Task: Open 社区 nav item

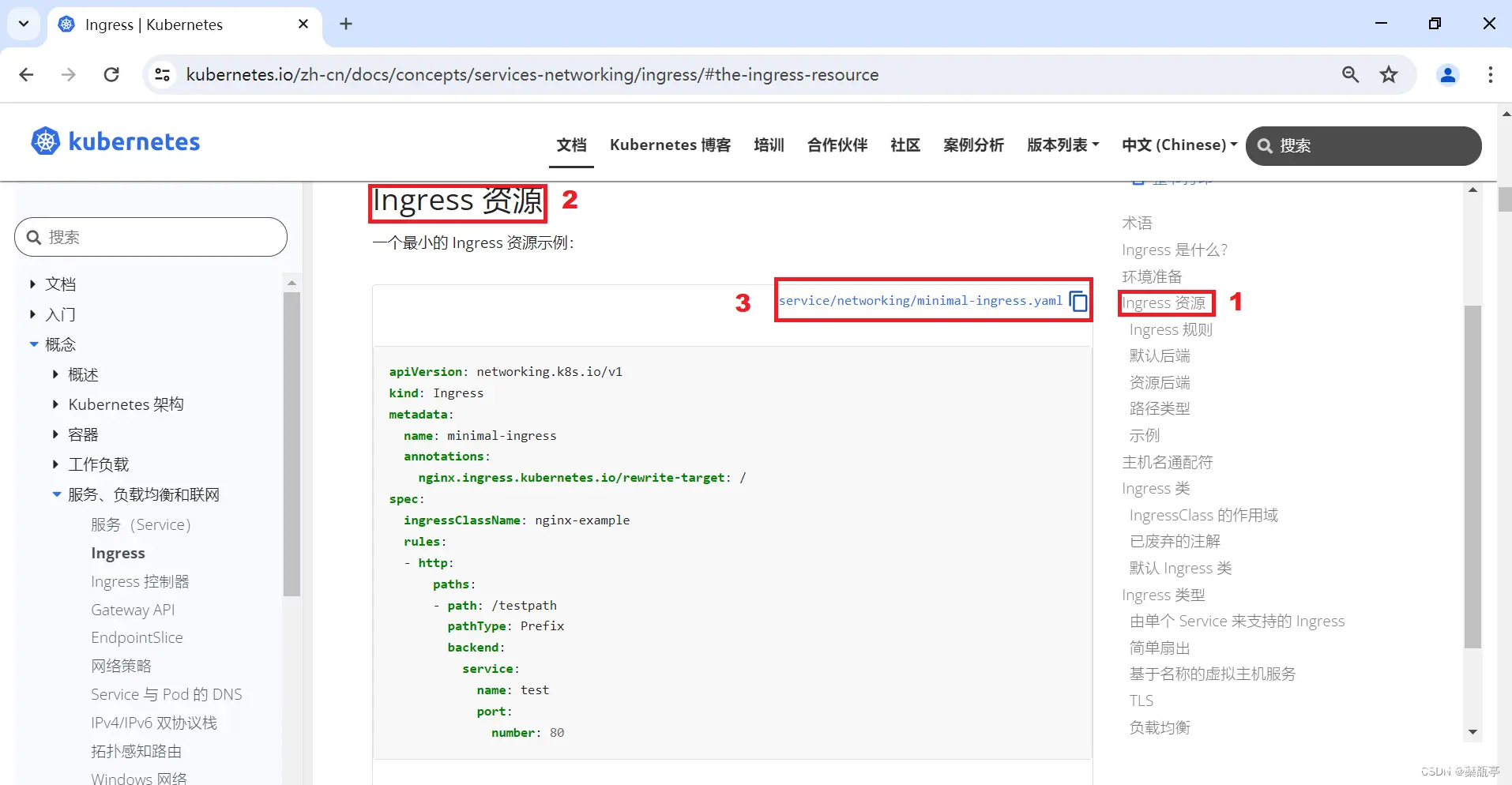Action: (x=905, y=145)
